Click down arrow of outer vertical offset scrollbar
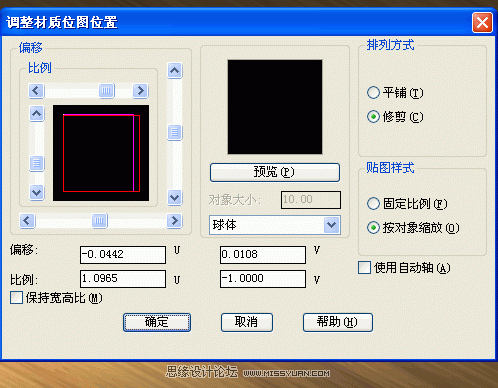The width and height of the screenshot is (498, 388). (175, 198)
